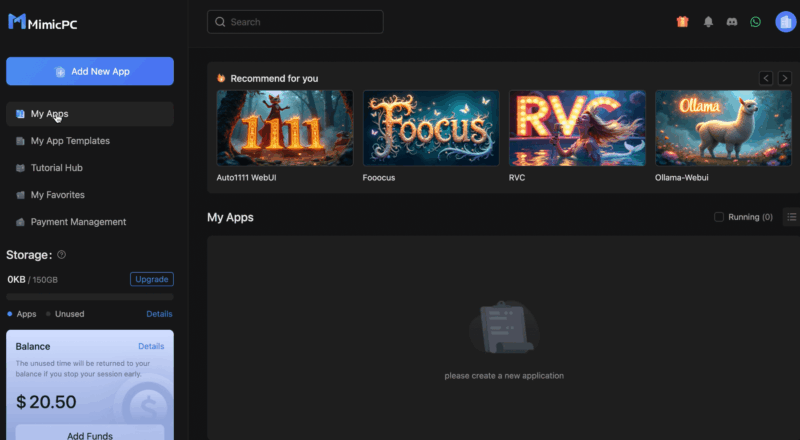Click the Add New App button
The height and width of the screenshot is (440, 800).
coord(90,71)
